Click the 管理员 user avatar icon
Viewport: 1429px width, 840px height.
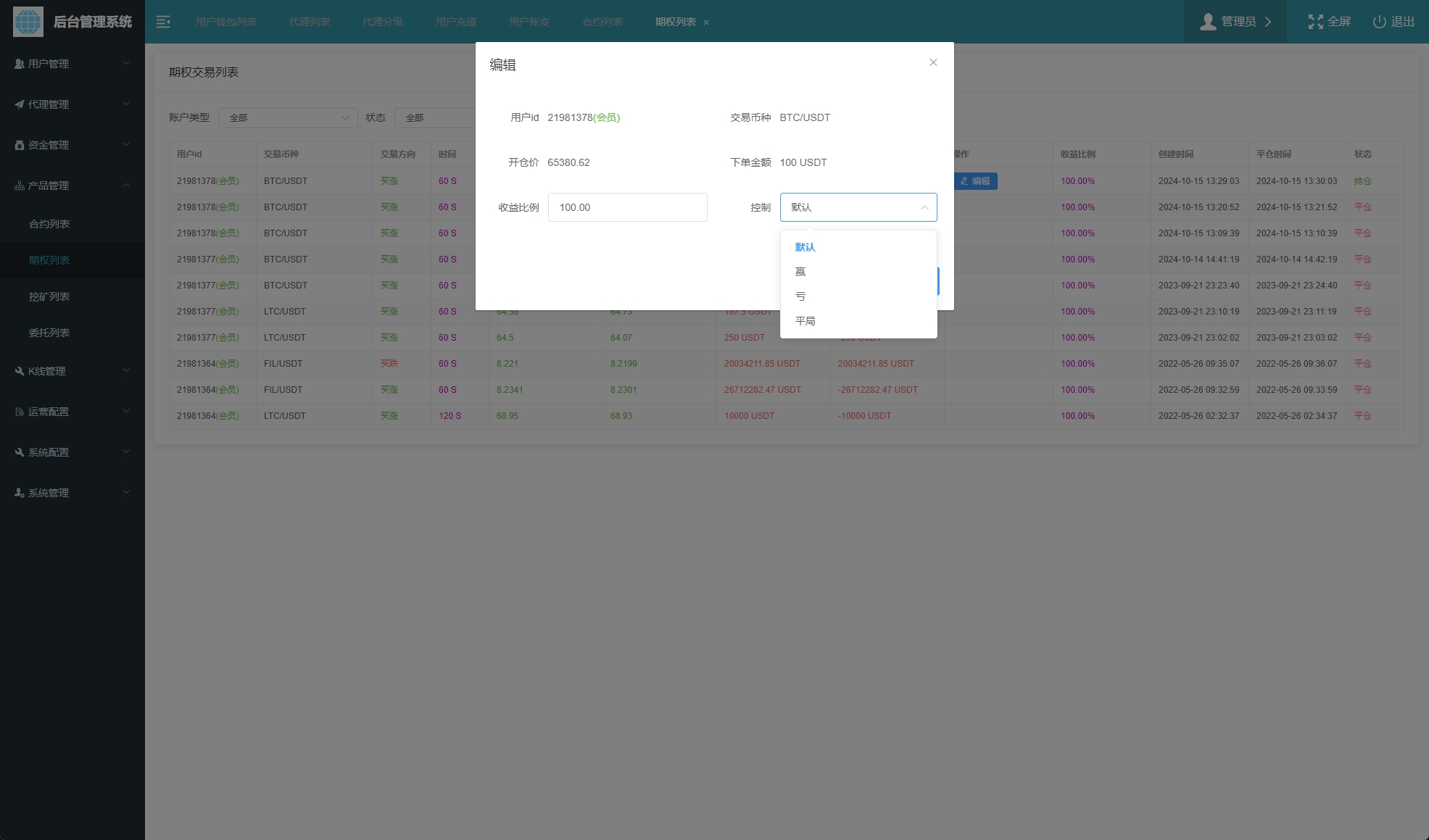tap(1207, 22)
